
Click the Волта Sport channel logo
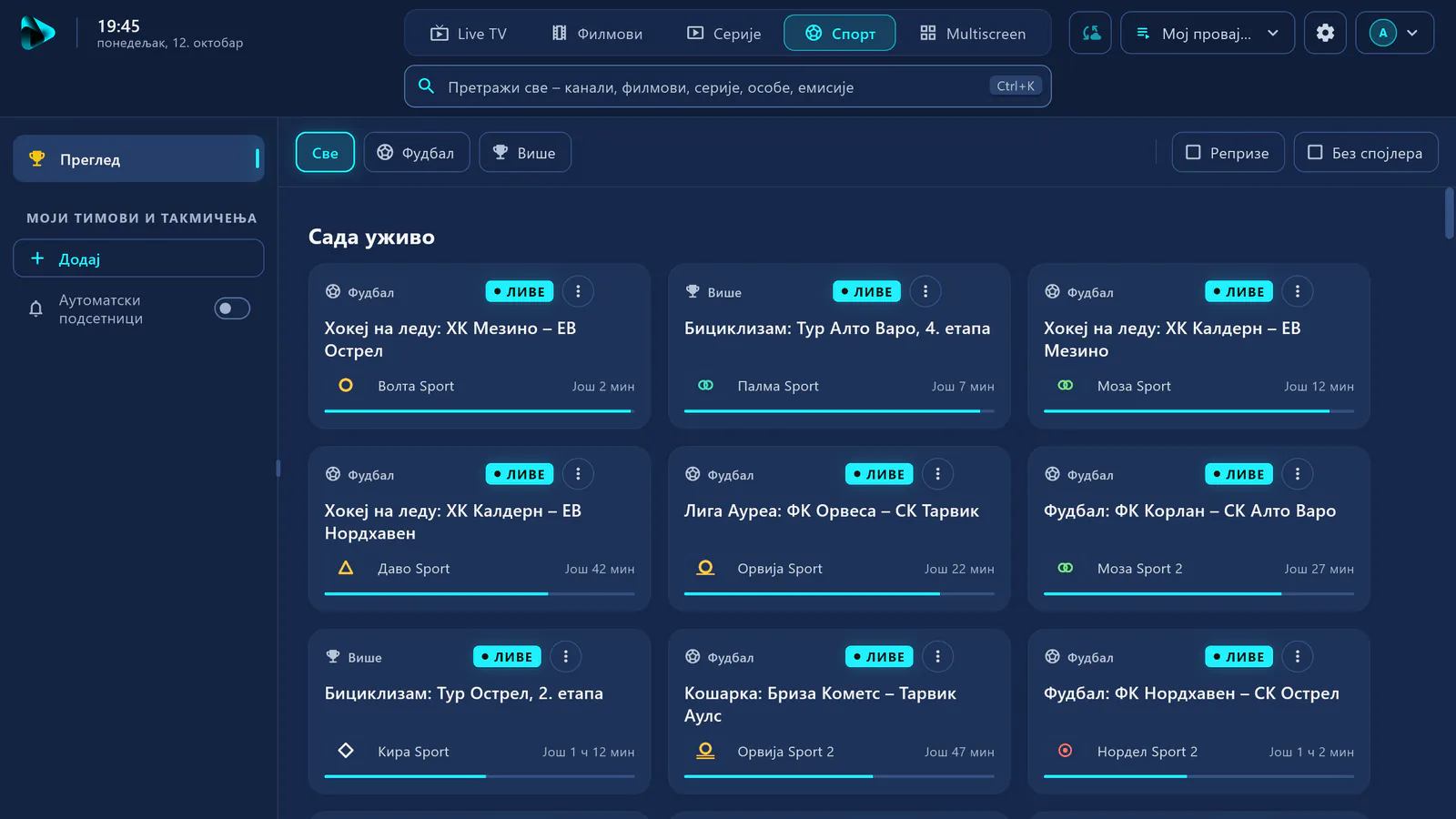(x=346, y=386)
